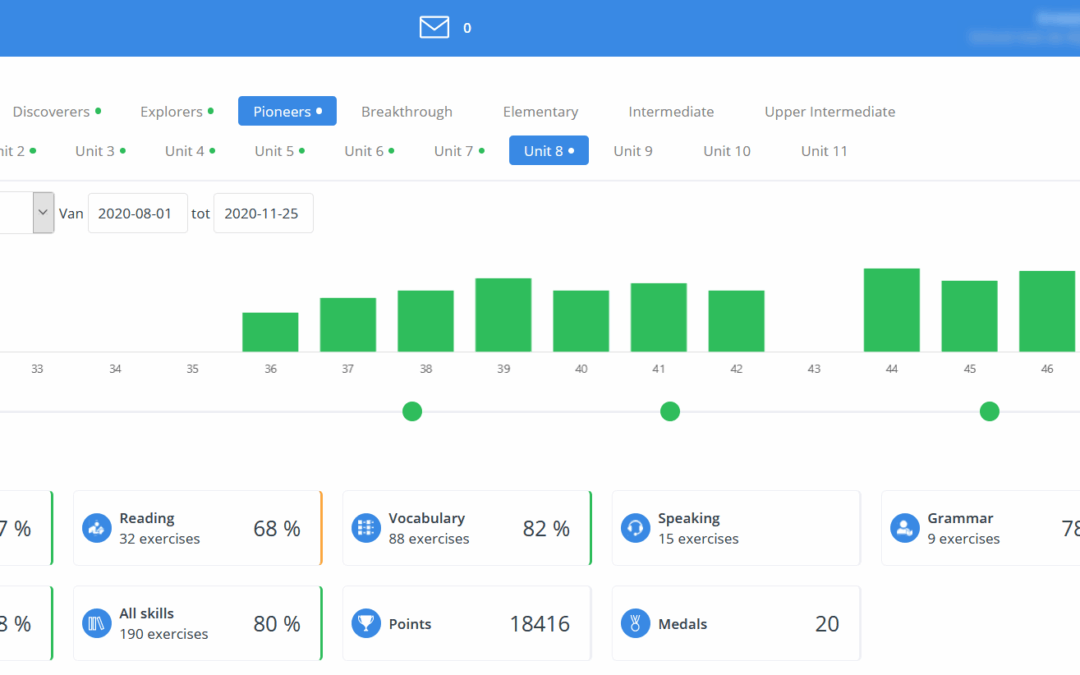
Task: Click the week 35 axis label
Action: tap(192, 369)
